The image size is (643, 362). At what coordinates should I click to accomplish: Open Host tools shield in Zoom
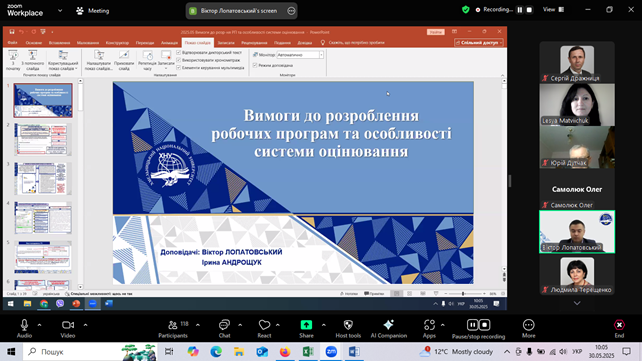coord(348,328)
